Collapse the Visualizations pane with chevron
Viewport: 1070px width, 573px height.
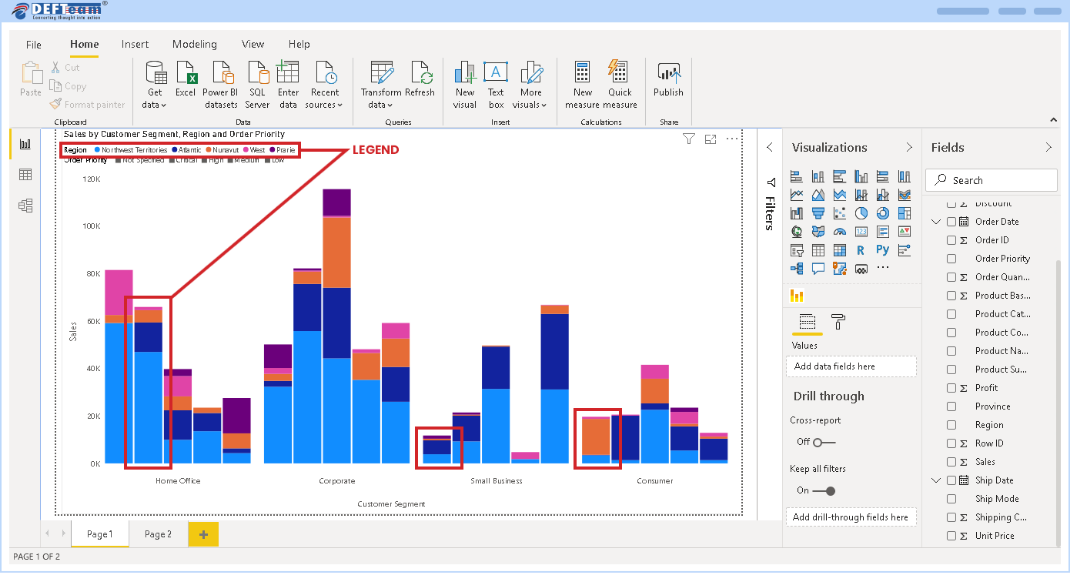pyautogui.click(x=908, y=147)
